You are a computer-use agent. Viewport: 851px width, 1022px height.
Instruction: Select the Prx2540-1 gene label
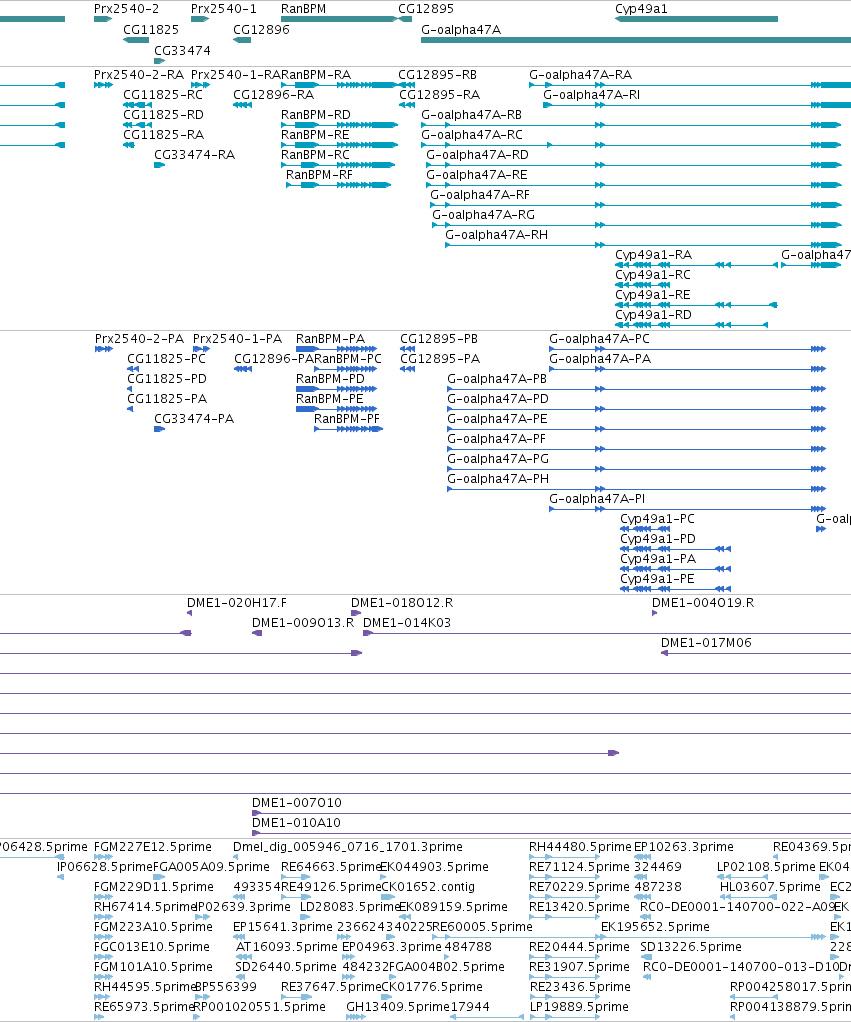(224, 9)
